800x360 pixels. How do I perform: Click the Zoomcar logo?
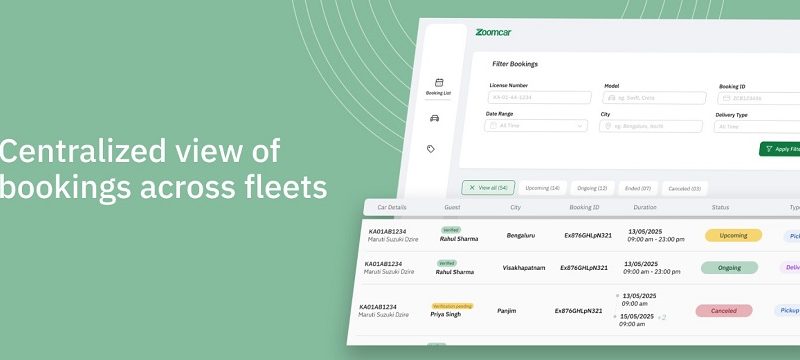(493, 32)
